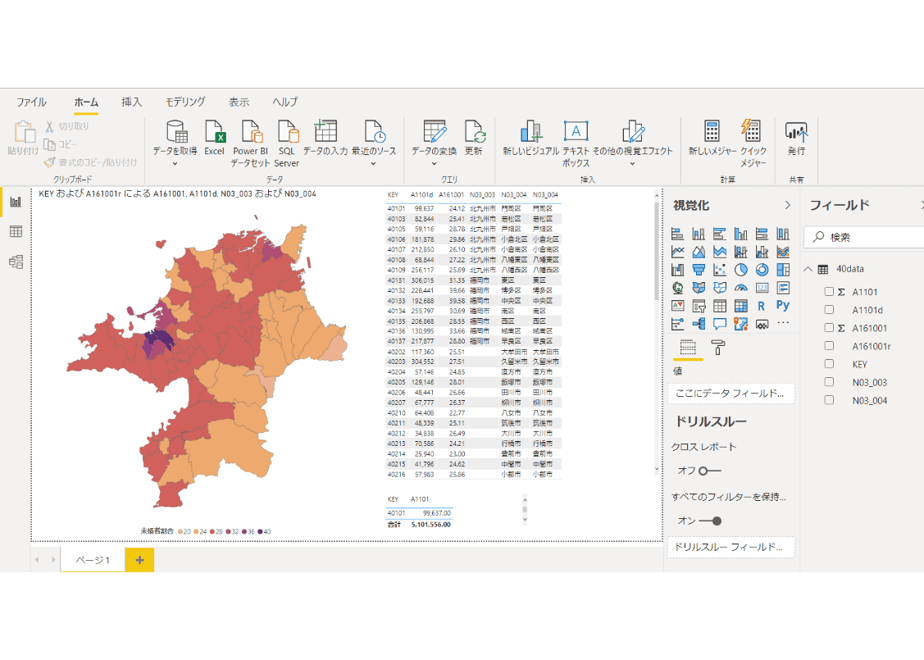Select the funnel chart visual
The image size is (924, 660).
pyautogui.click(x=699, y=270)
